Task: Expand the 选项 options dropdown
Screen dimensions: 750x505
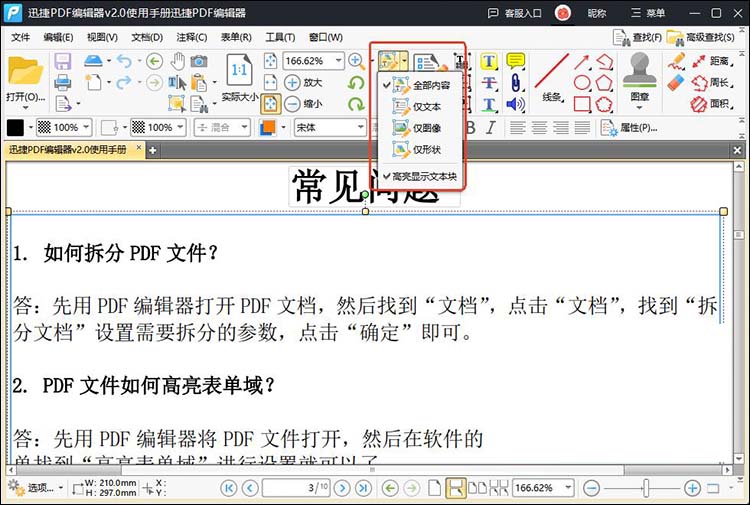Action: [x=61, y=488]
